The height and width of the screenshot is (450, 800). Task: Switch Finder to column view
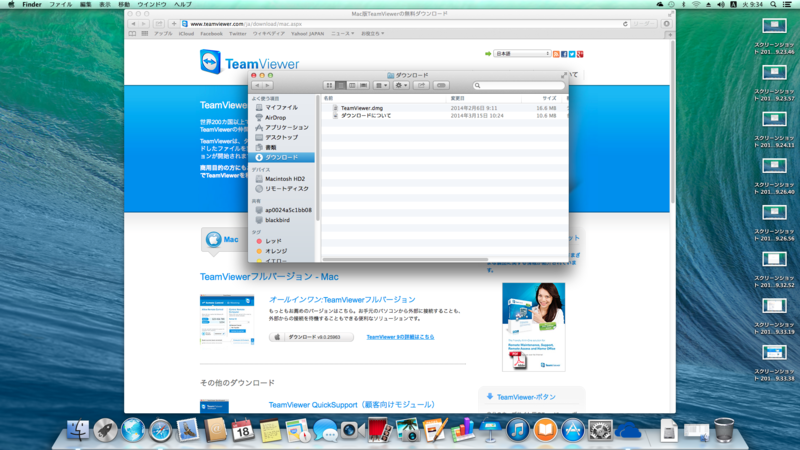pos(352,86)
